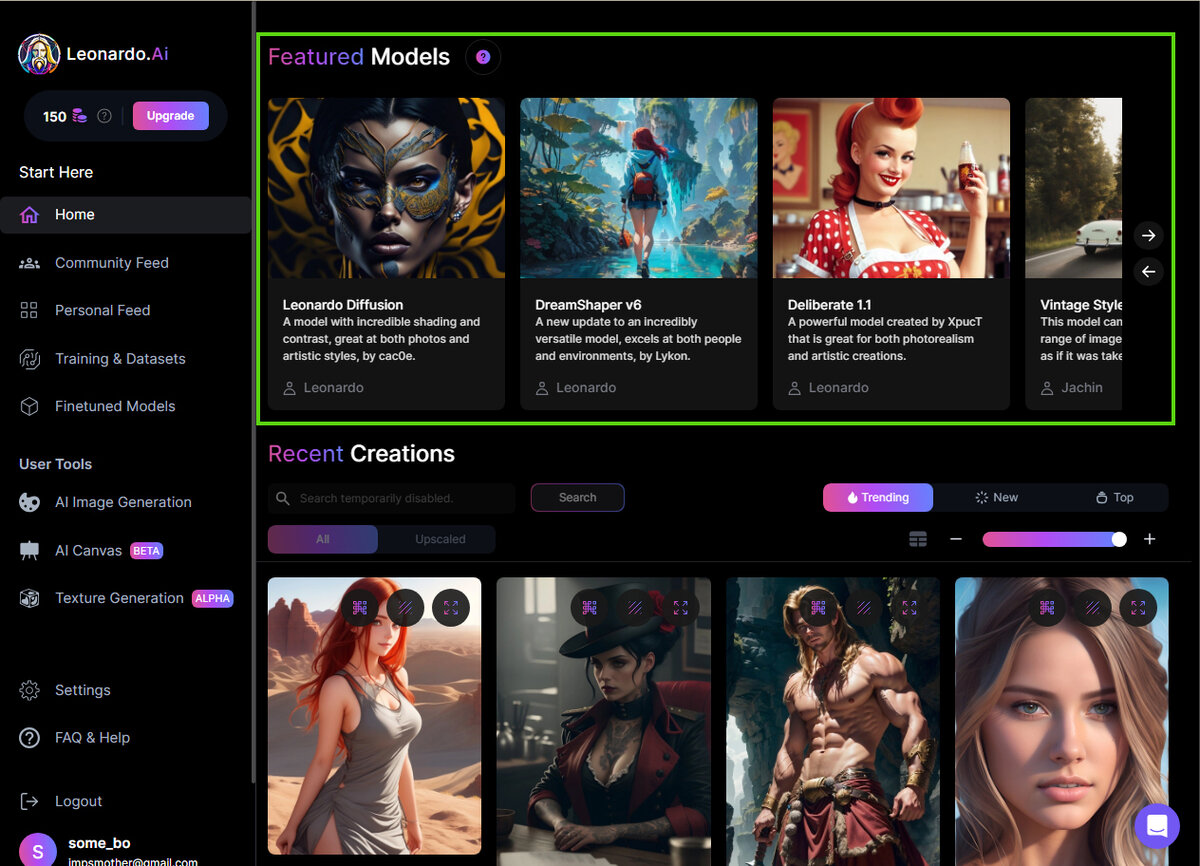Click the Upgrade button

coord(171,116)
